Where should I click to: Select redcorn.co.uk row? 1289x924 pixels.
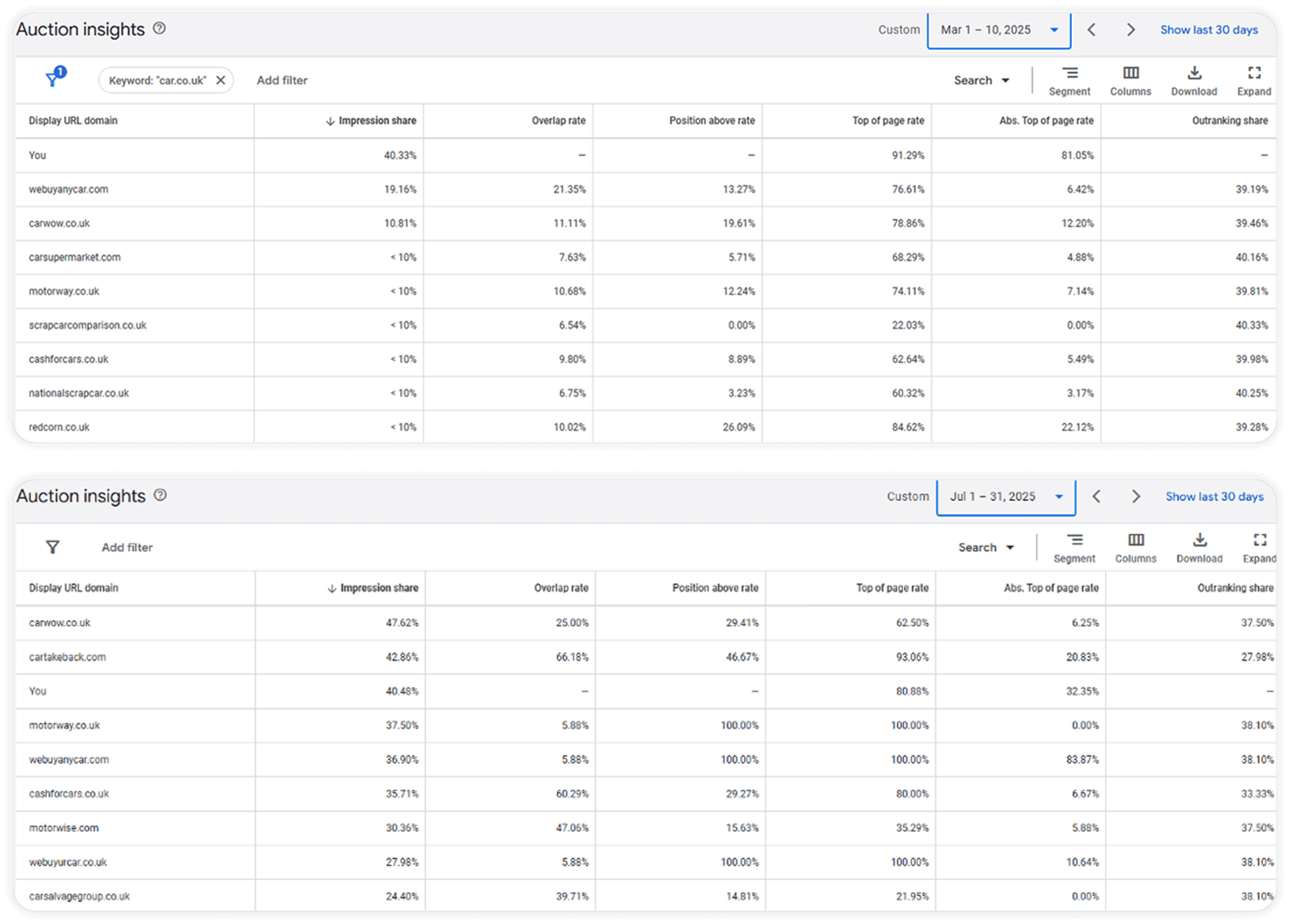click(645, 426)
